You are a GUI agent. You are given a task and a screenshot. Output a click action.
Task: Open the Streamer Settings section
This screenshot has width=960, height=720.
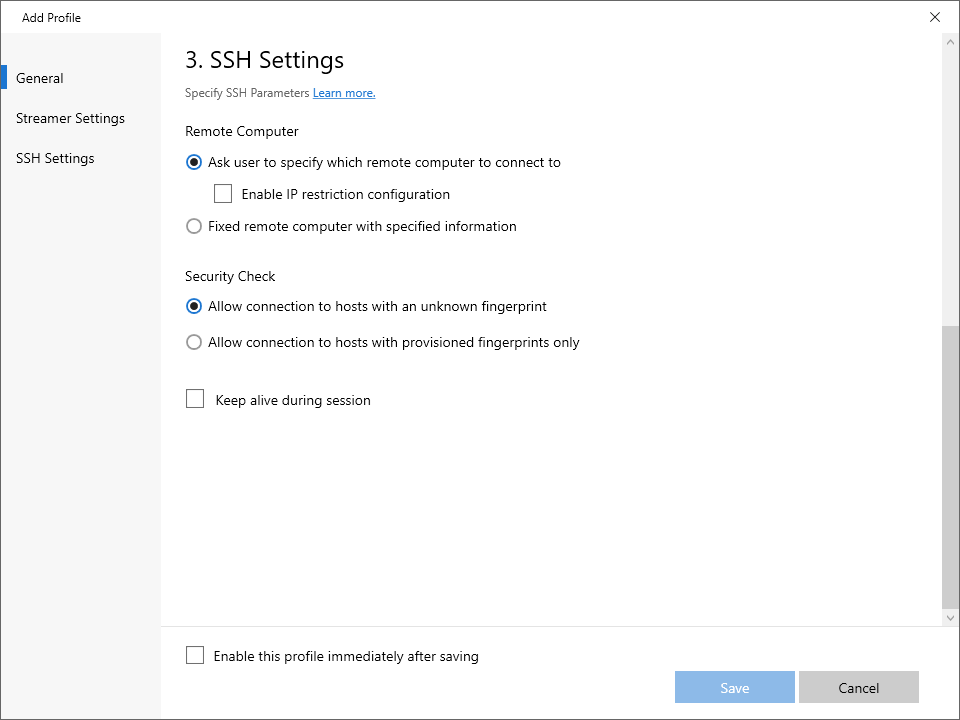(x=70, y=118)
